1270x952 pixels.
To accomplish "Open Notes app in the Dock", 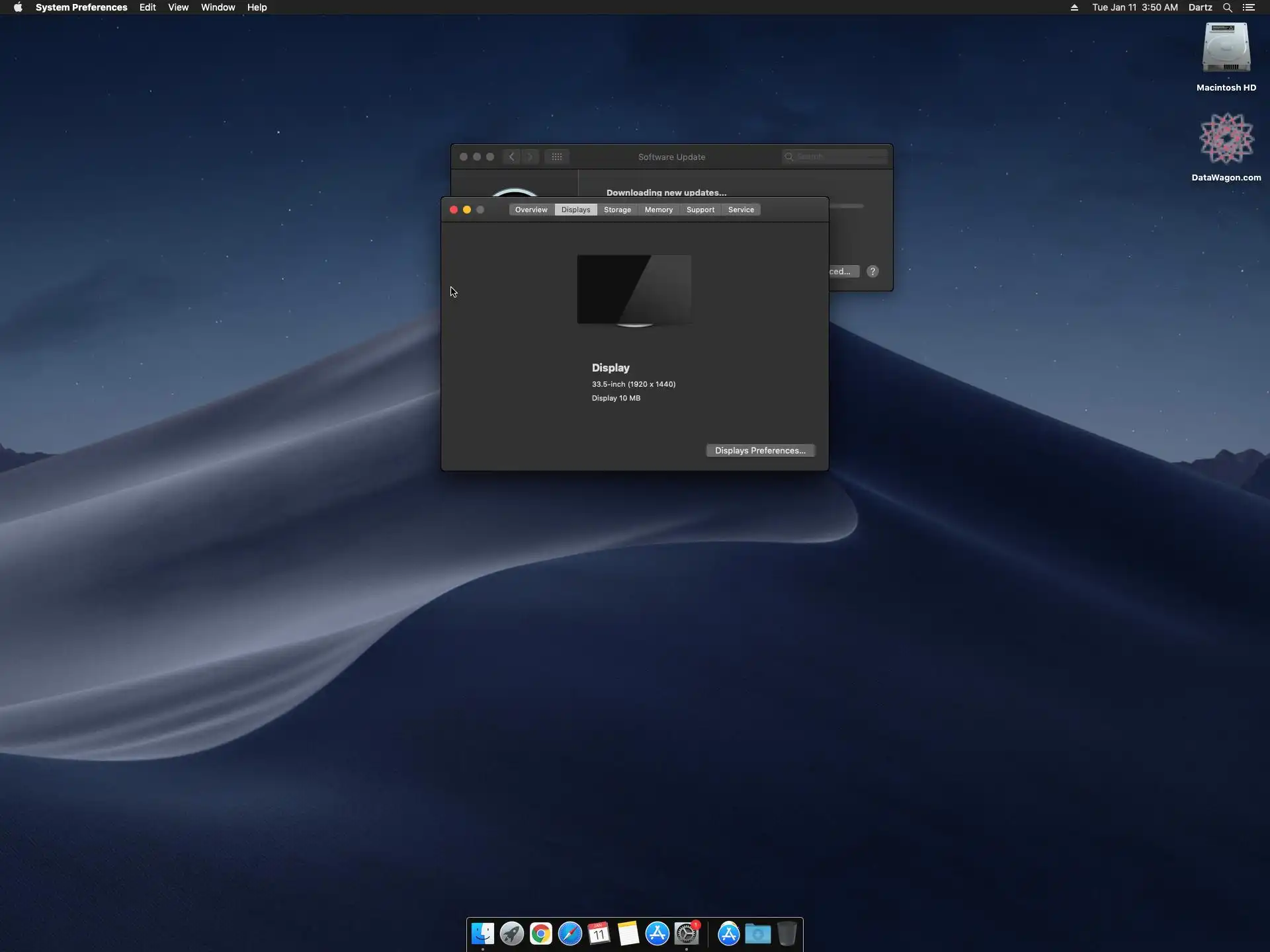I will (x=628, y=933).
